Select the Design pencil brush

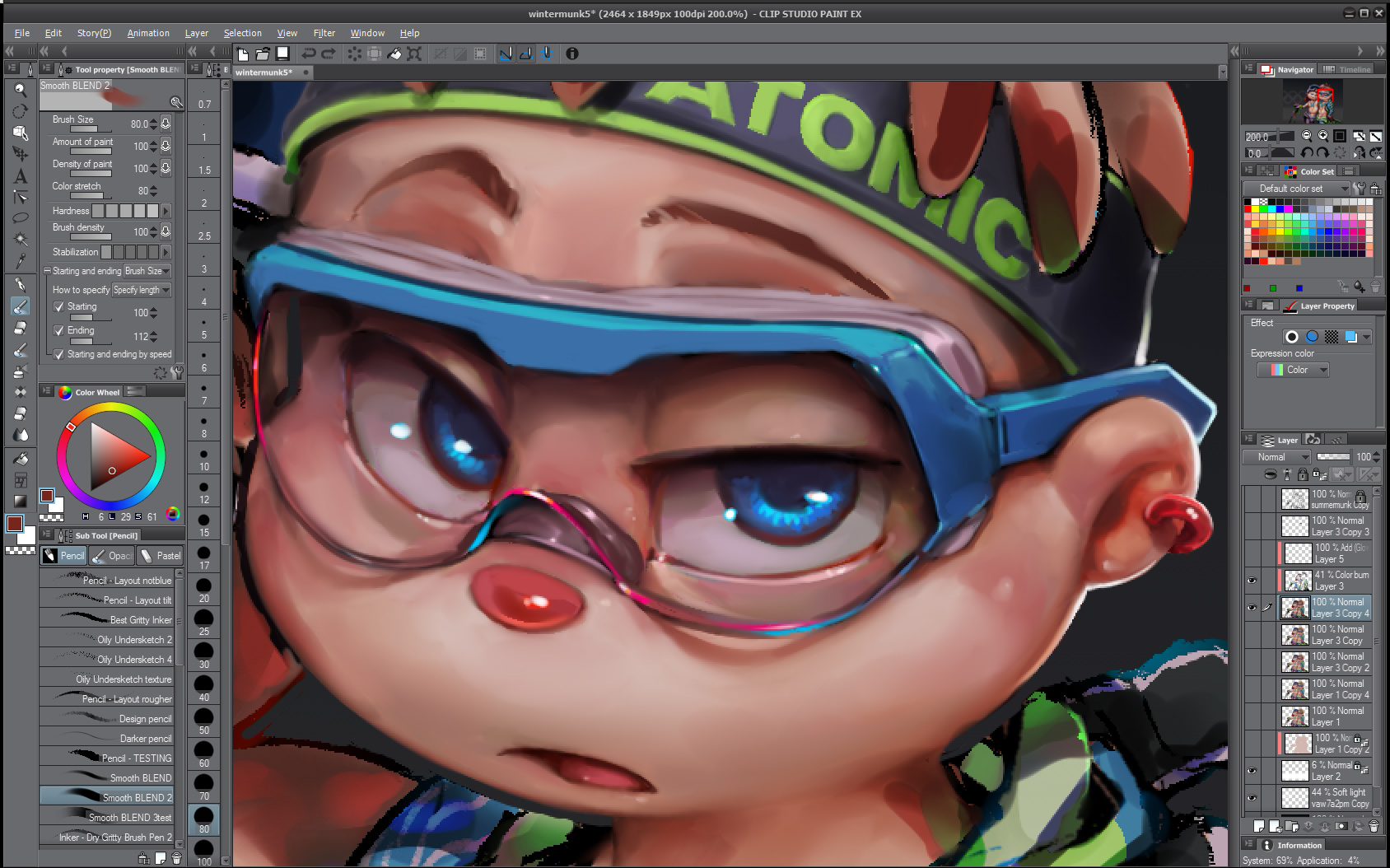(106, 719)
